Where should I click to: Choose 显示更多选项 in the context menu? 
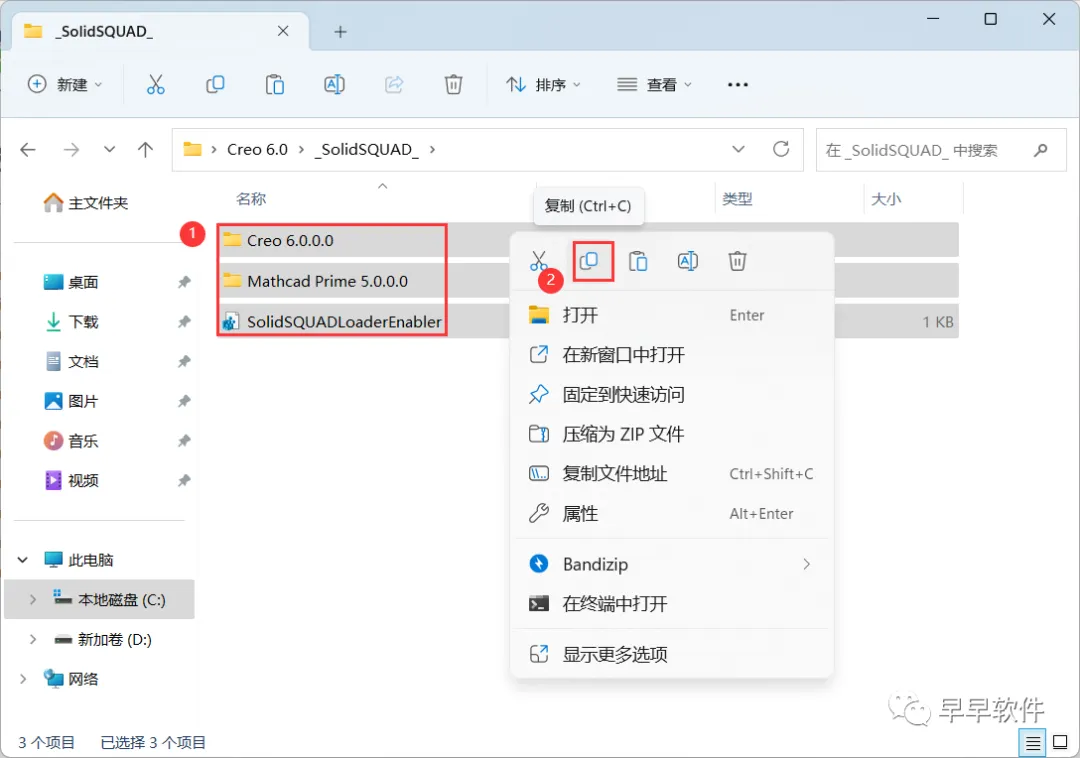point(672,654)
